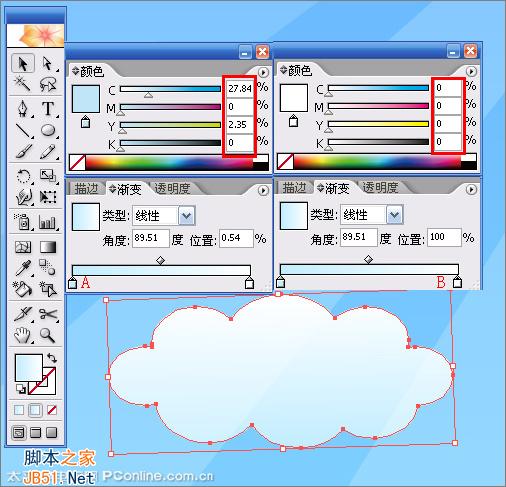This screenshot has width=506, height=487.
Task: Activate the toolbox Fill gradient swatch
Action: pos(29,367)
